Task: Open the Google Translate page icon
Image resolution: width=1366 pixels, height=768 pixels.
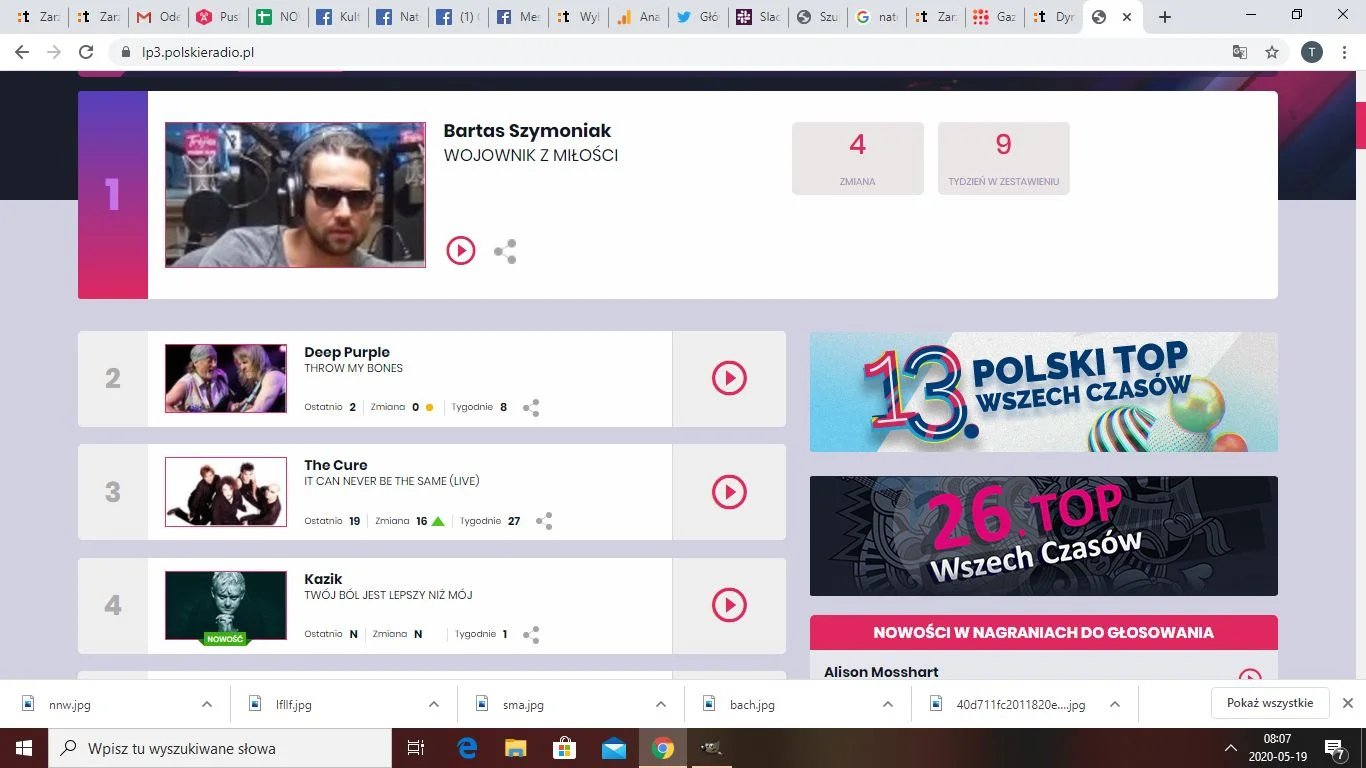Action: (1240, 52)
